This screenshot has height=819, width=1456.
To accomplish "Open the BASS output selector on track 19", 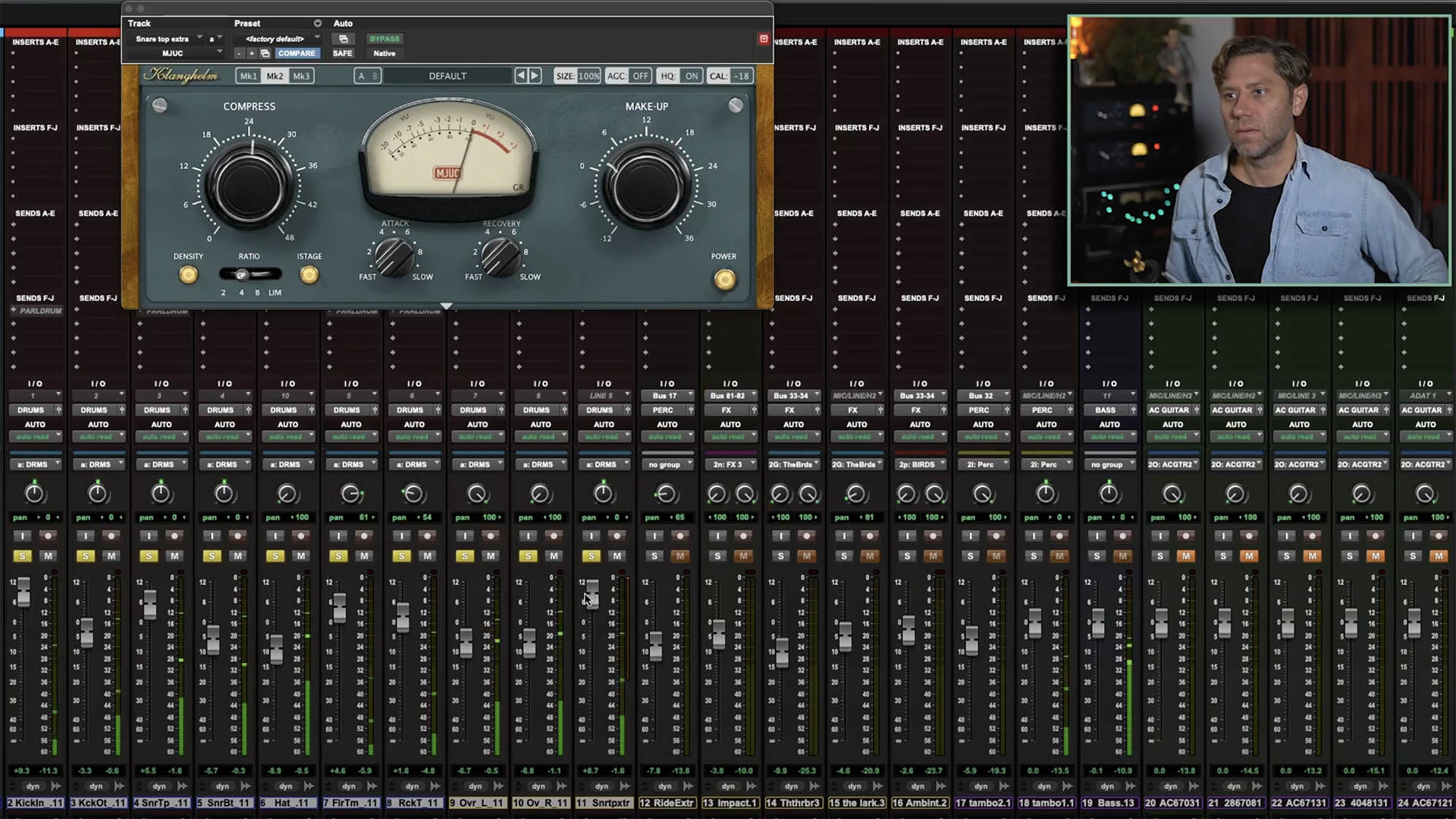I will pyautogui.click(x=1109, y=409).
